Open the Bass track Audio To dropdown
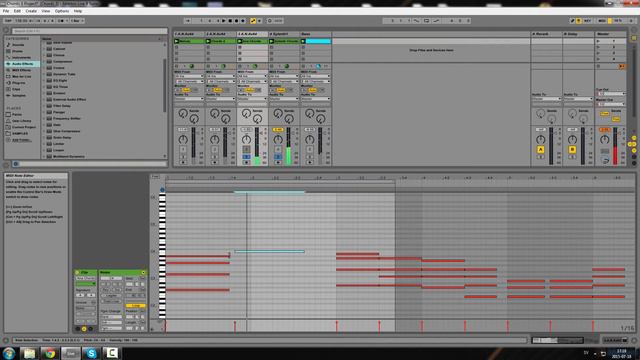This screenshot has width=640, height=360. point(316,99)
